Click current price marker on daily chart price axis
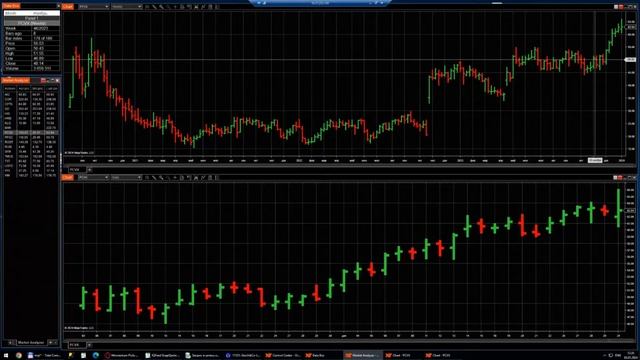Screen dimensions: 640x360 click(630, 211)
